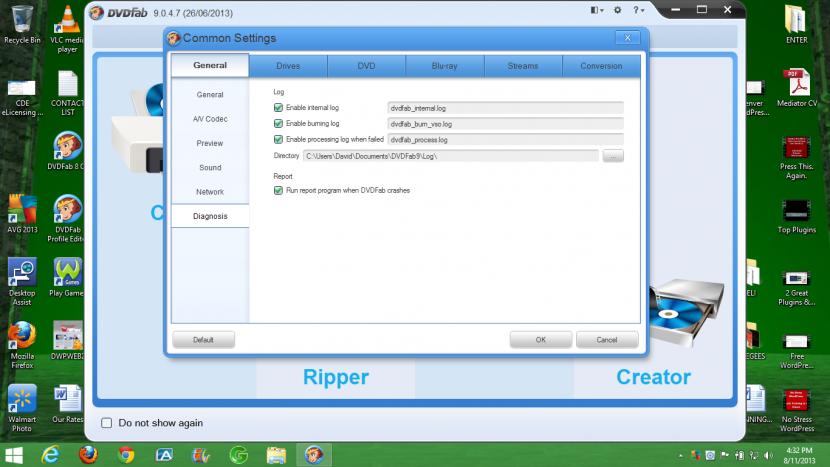This screenshot has height=467, width=830.
Task: Open No Stress WordPress desktop icon
Action: 796,411
